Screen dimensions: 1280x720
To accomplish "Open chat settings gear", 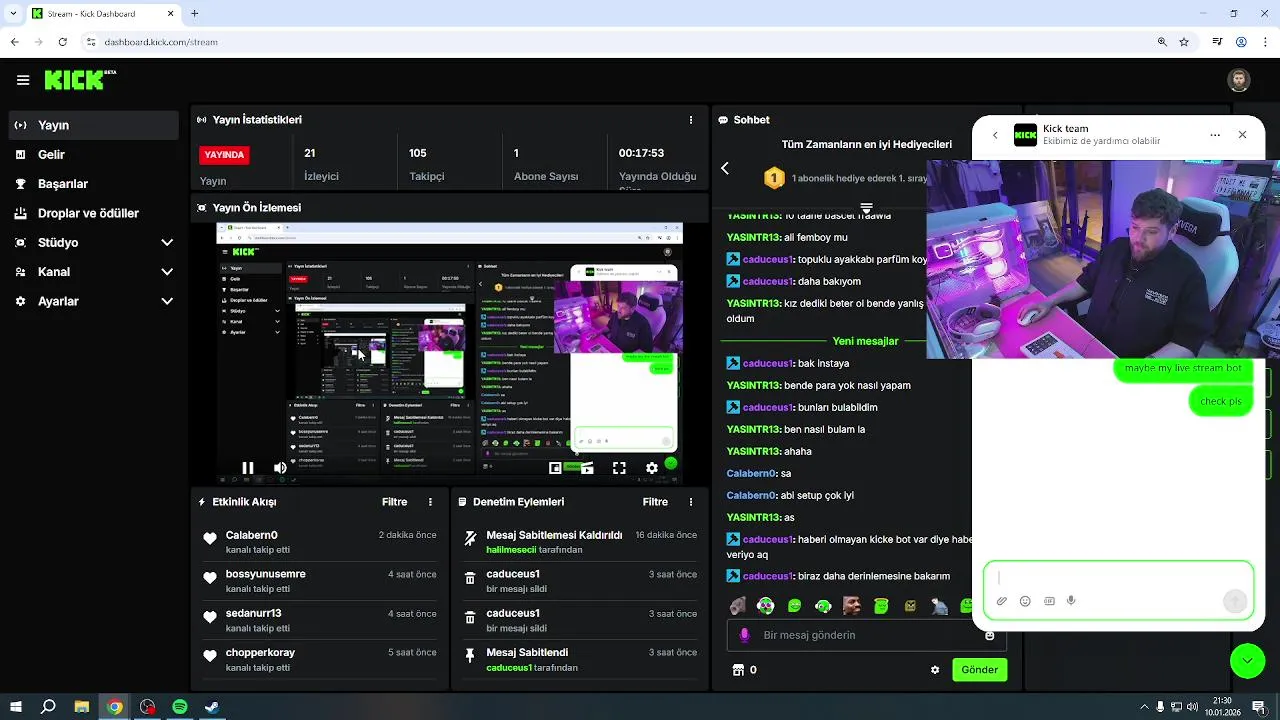I will (935, 670).
